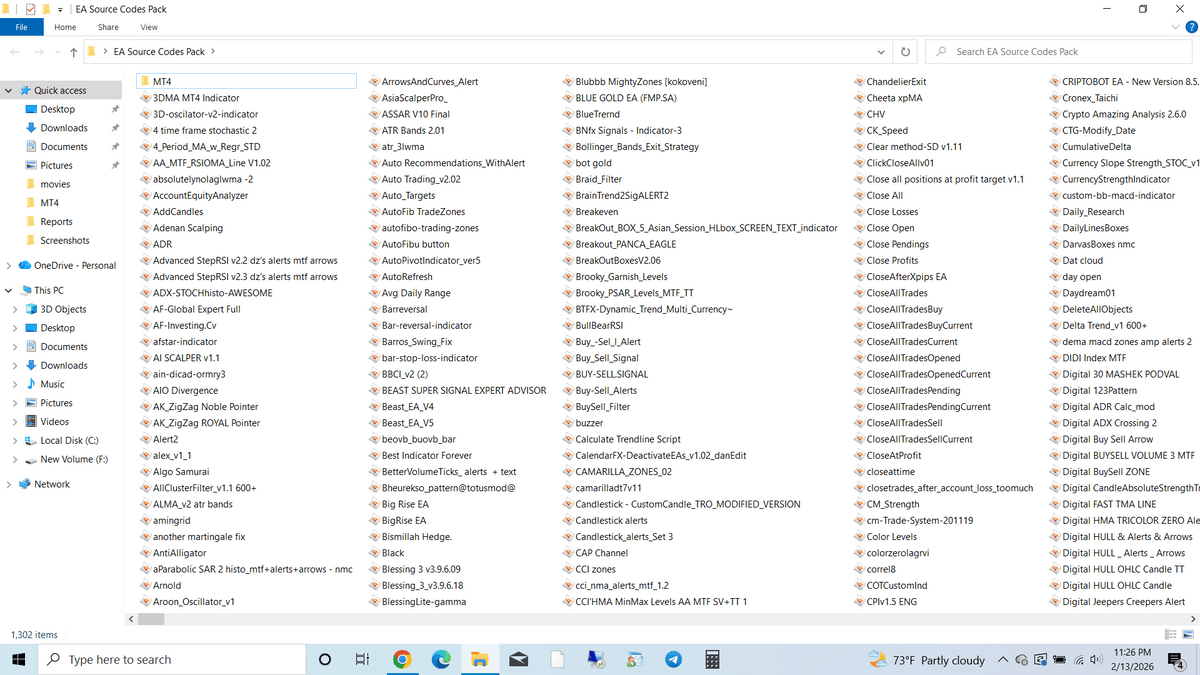Select the Adenan Scalping file
1200x675 pixels.
pyautogui.click(x=180, y=228)
